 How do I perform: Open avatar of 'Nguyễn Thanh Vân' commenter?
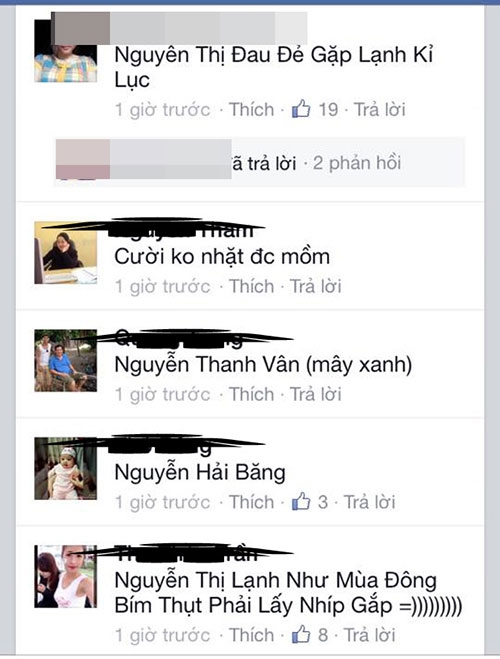pos(66,361)
